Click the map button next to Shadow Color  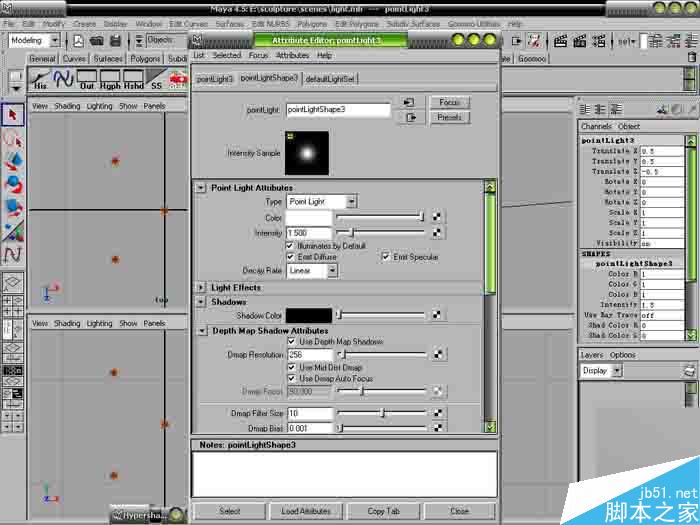coord(437,315)
